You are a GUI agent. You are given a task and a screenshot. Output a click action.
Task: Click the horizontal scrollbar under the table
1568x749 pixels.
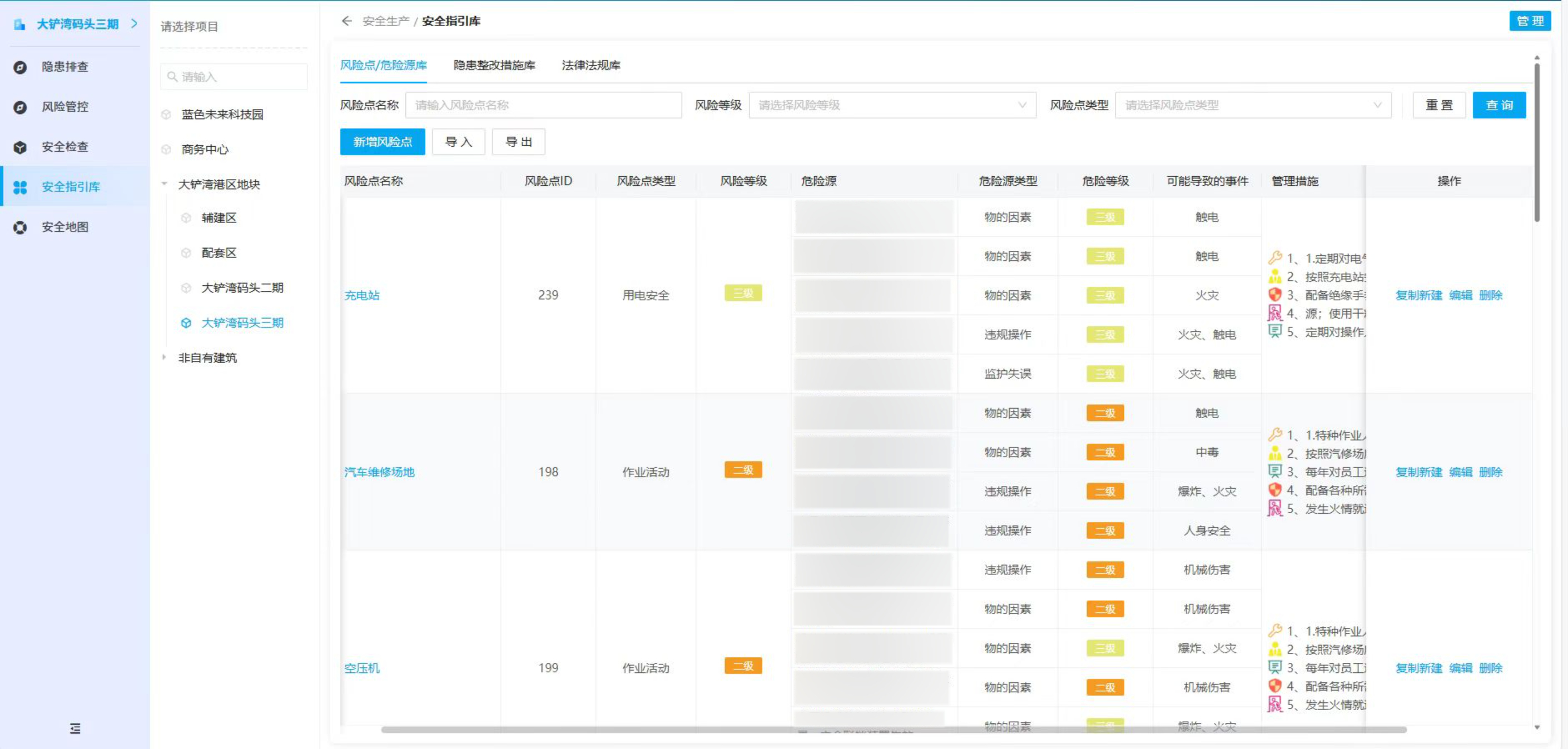coord(893,729)
